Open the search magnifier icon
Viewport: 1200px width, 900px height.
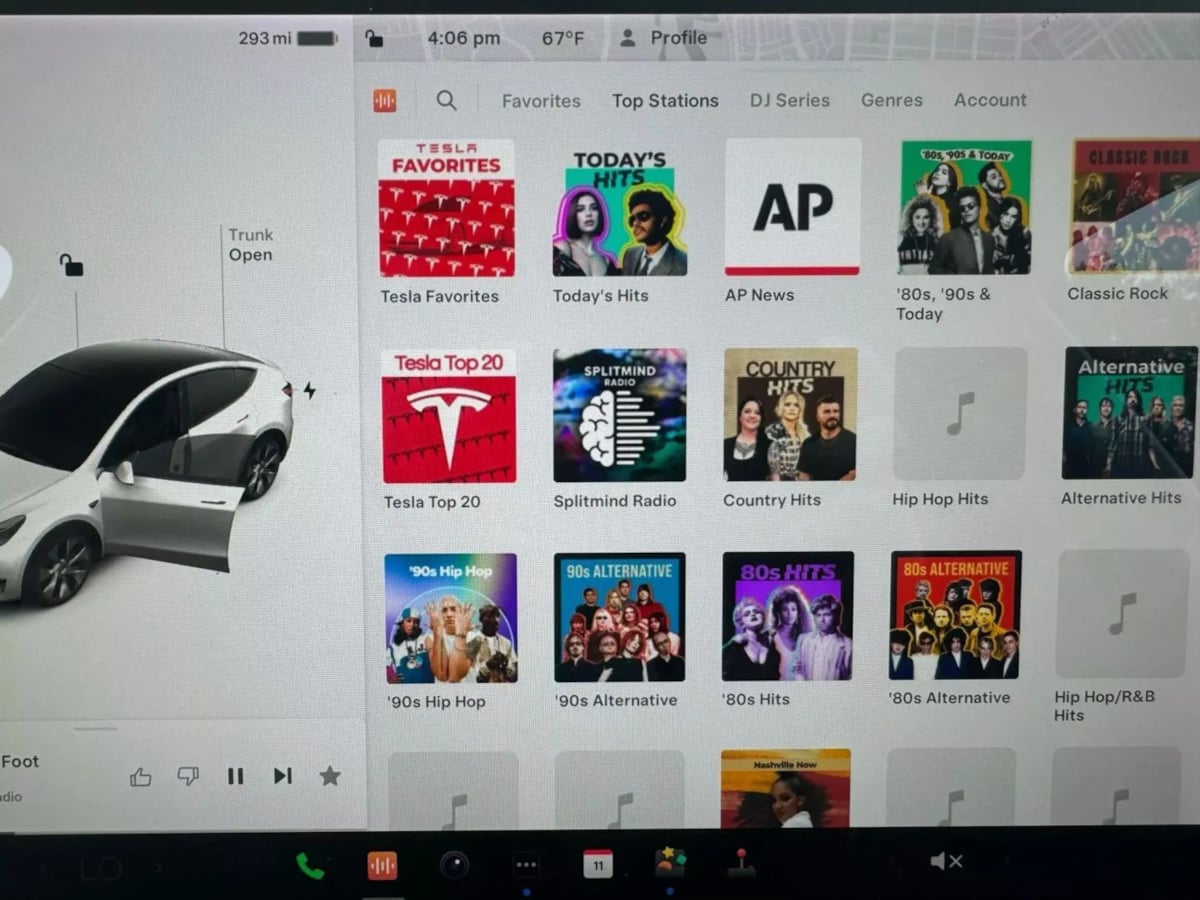447,100
